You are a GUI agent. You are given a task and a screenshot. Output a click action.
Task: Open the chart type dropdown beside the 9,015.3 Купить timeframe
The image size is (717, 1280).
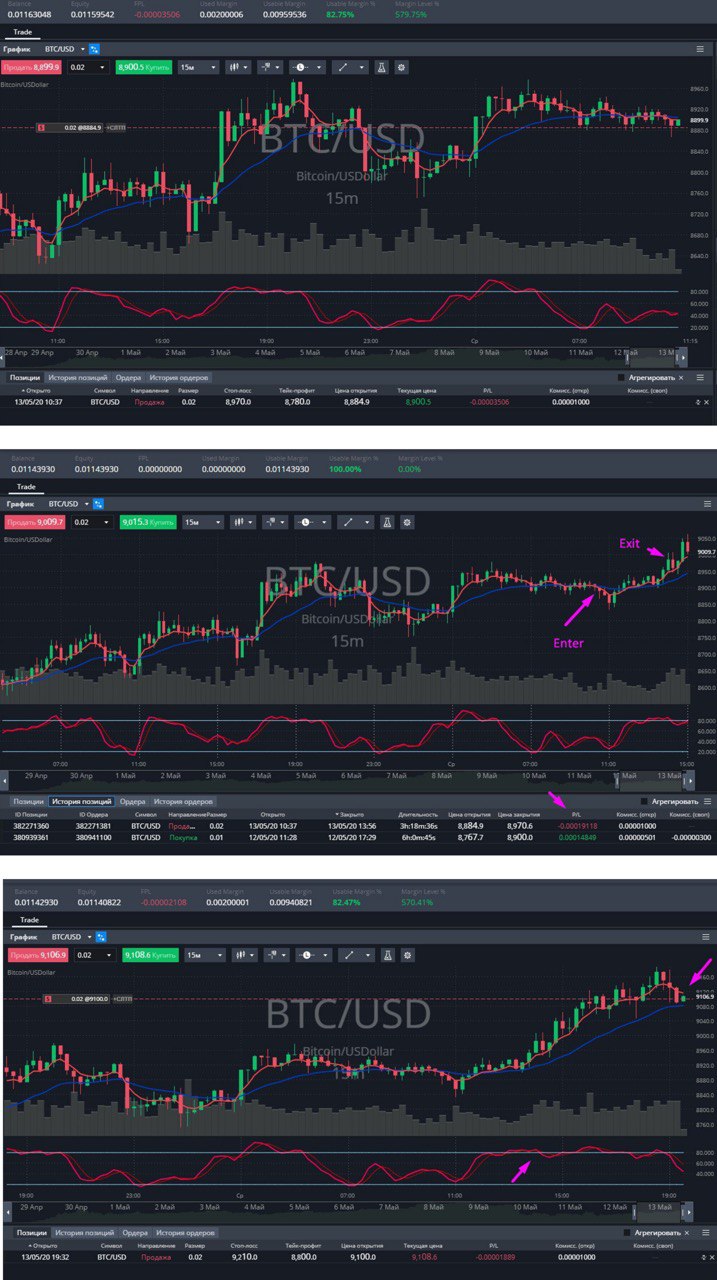click(x=244, y=522)
